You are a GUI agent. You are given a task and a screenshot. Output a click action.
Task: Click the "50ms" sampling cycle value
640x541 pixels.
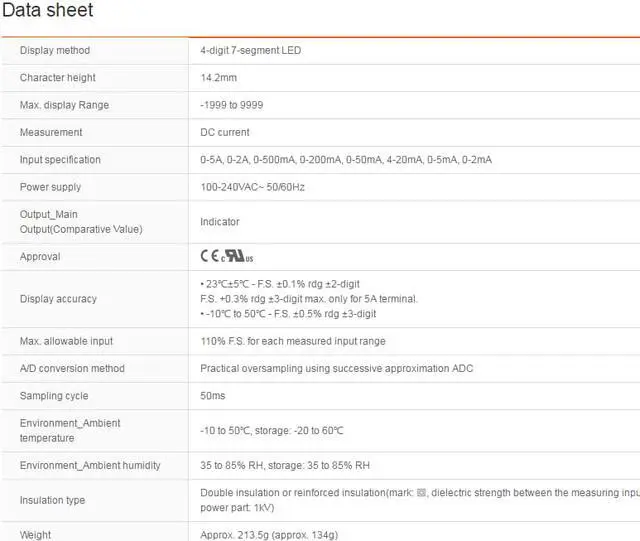(213, 396)
